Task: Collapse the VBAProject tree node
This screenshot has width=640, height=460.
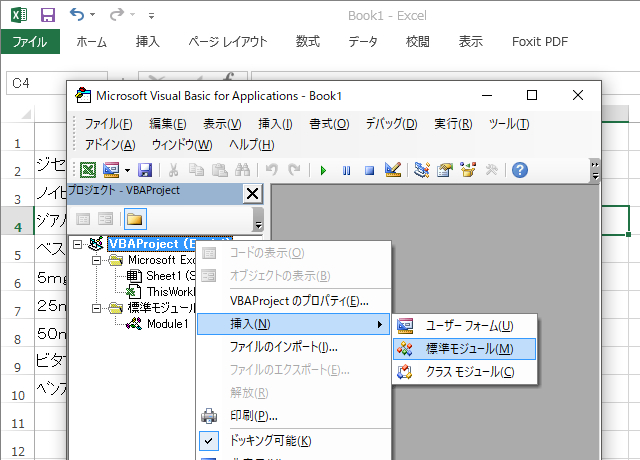Action: click(x=79, y=243)
